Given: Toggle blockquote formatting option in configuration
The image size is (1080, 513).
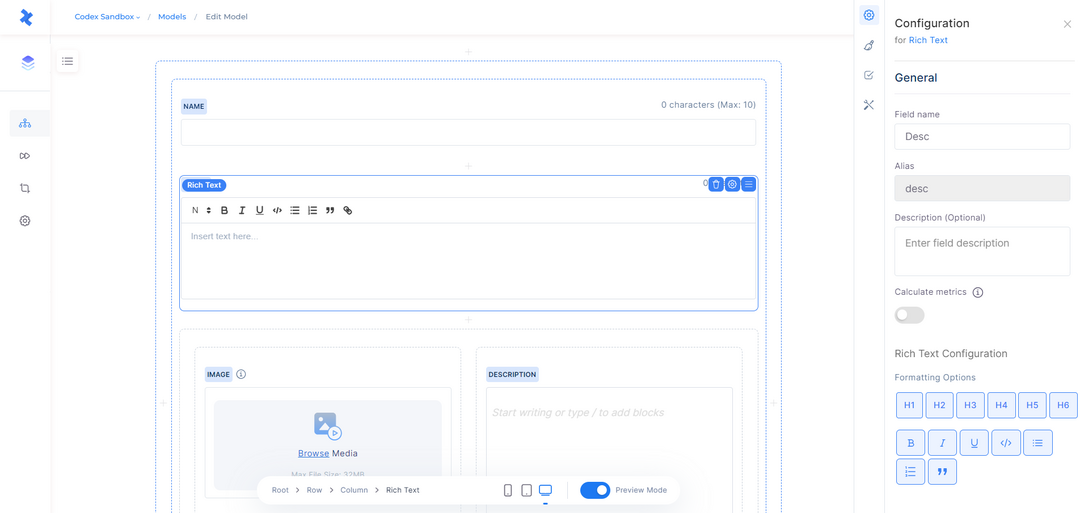Looking at the screenshot, I should pyautogui.click(x=942, y=472).
